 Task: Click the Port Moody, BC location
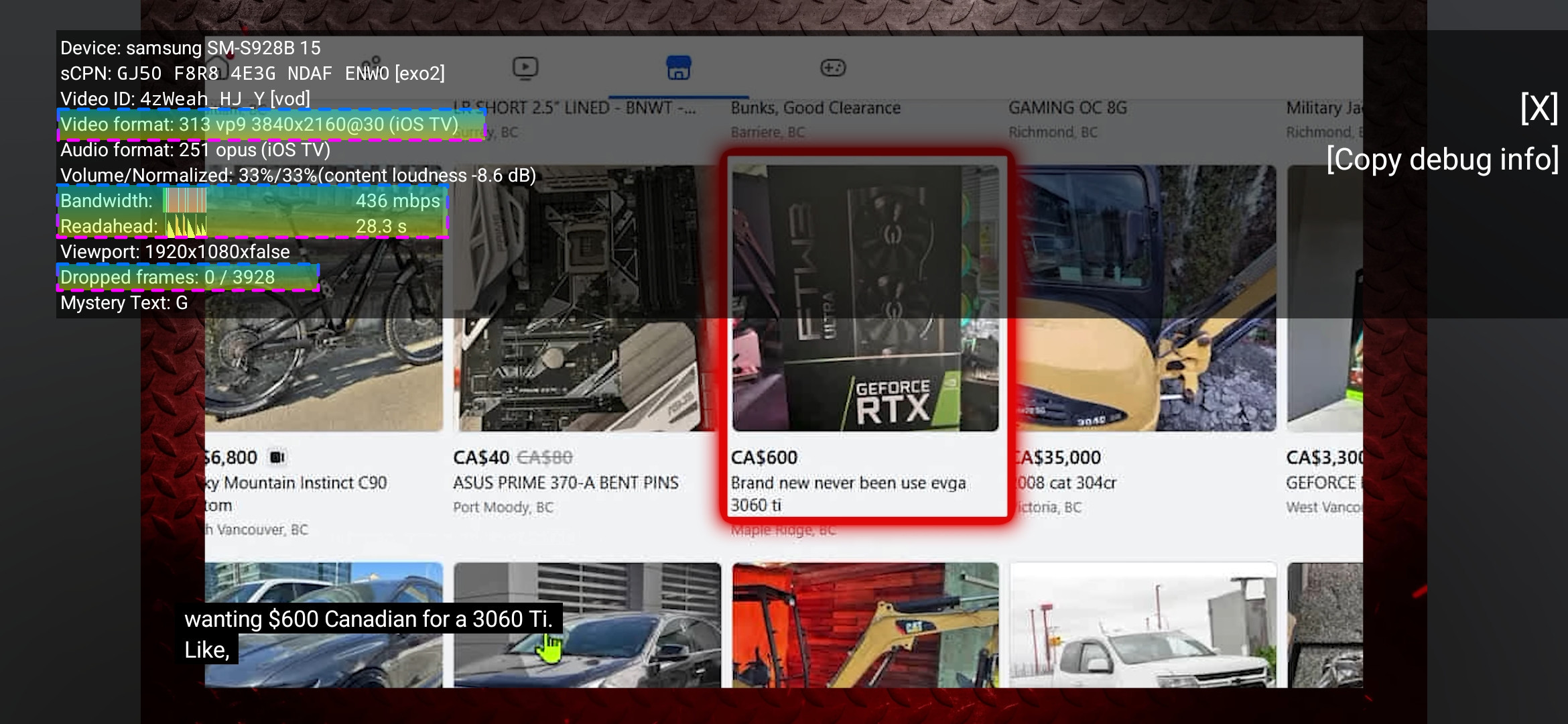[x=503, y=507]
